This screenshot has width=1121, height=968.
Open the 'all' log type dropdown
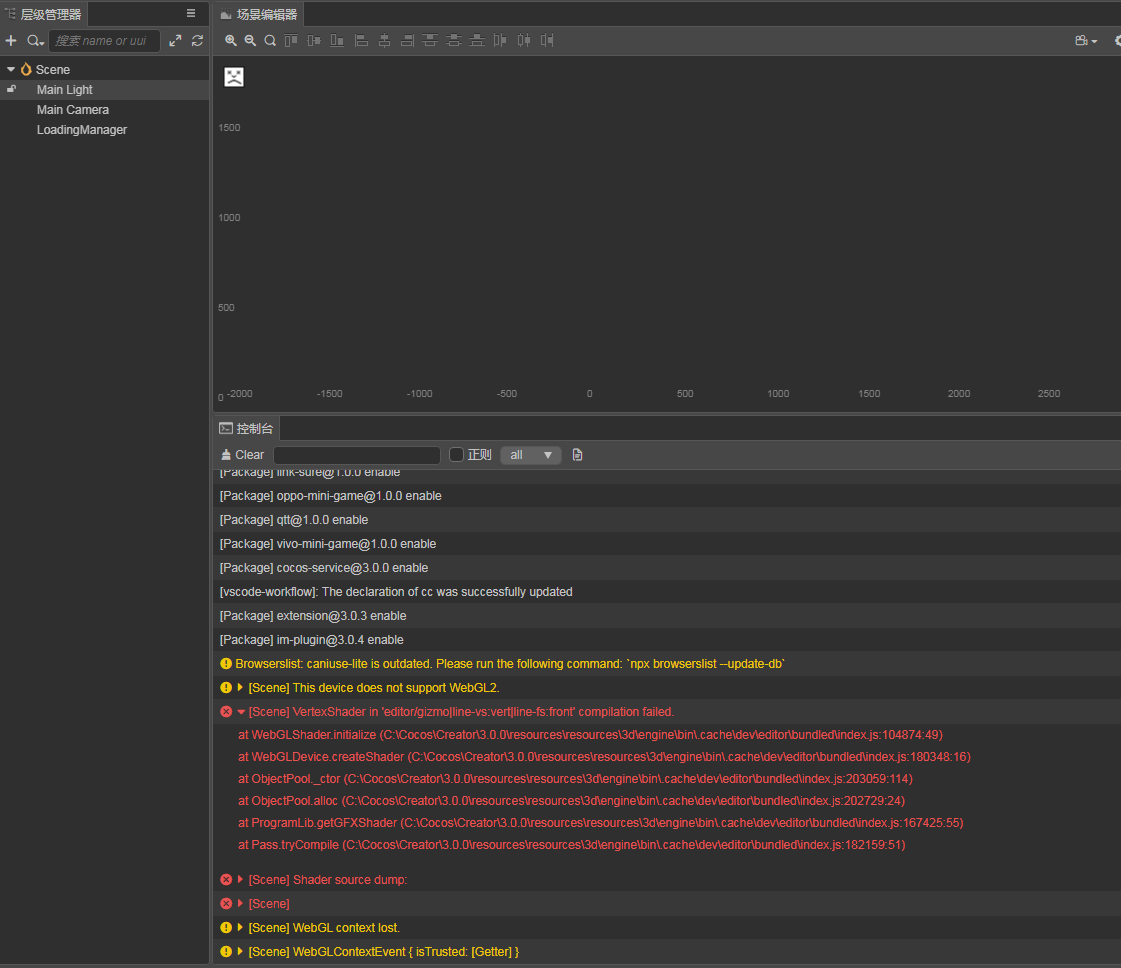pos(530,455)
